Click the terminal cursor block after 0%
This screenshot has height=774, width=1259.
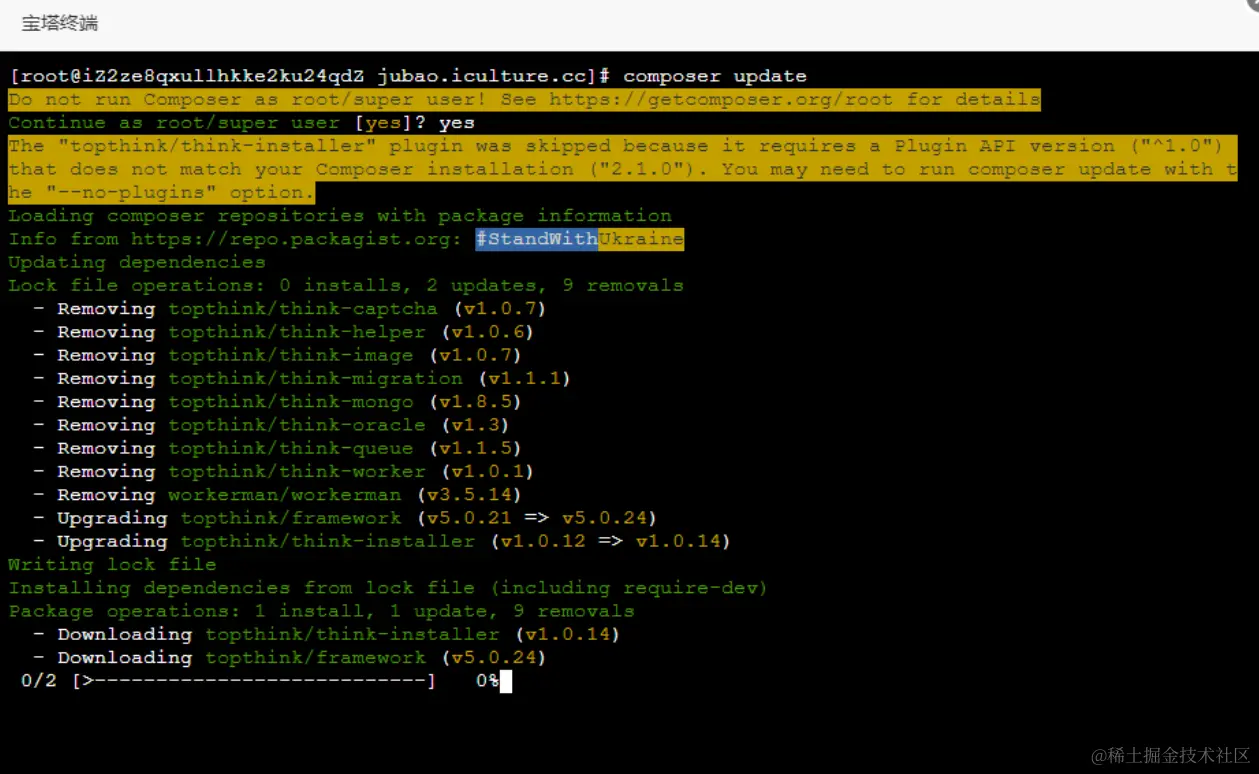pos(506,681)
